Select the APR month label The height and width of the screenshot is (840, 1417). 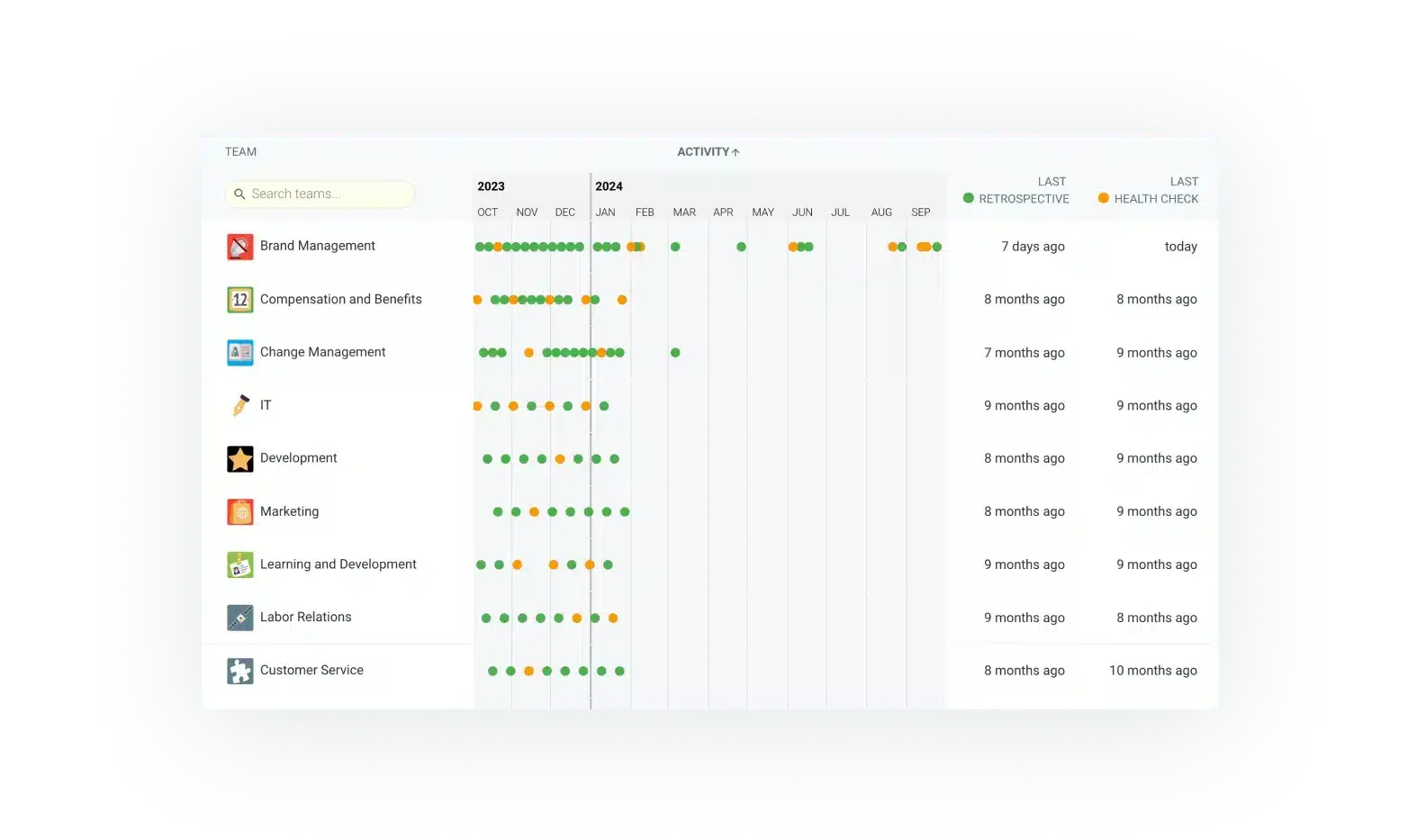point(723,212)
